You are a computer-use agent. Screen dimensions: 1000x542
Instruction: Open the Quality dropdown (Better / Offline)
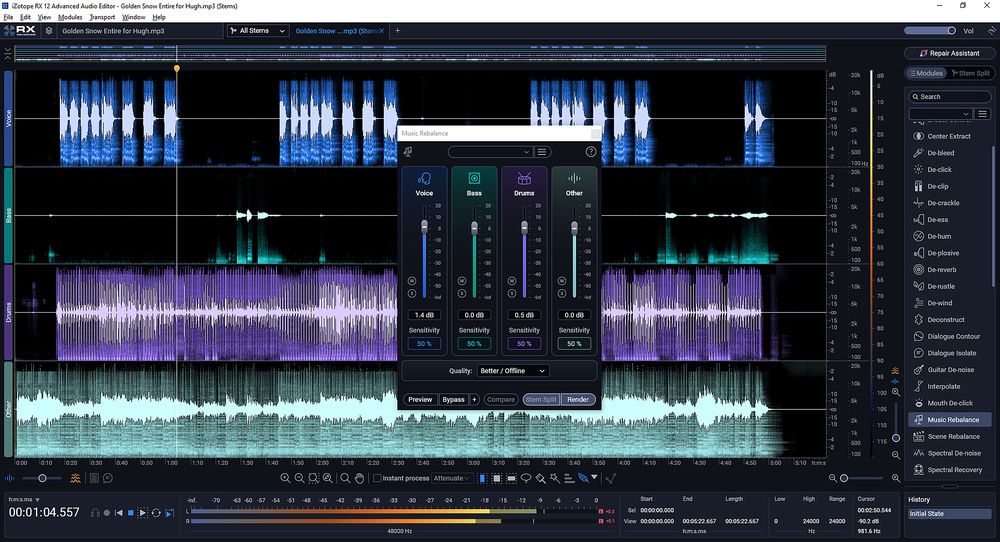pyautogui.click(x=513, y=370)
